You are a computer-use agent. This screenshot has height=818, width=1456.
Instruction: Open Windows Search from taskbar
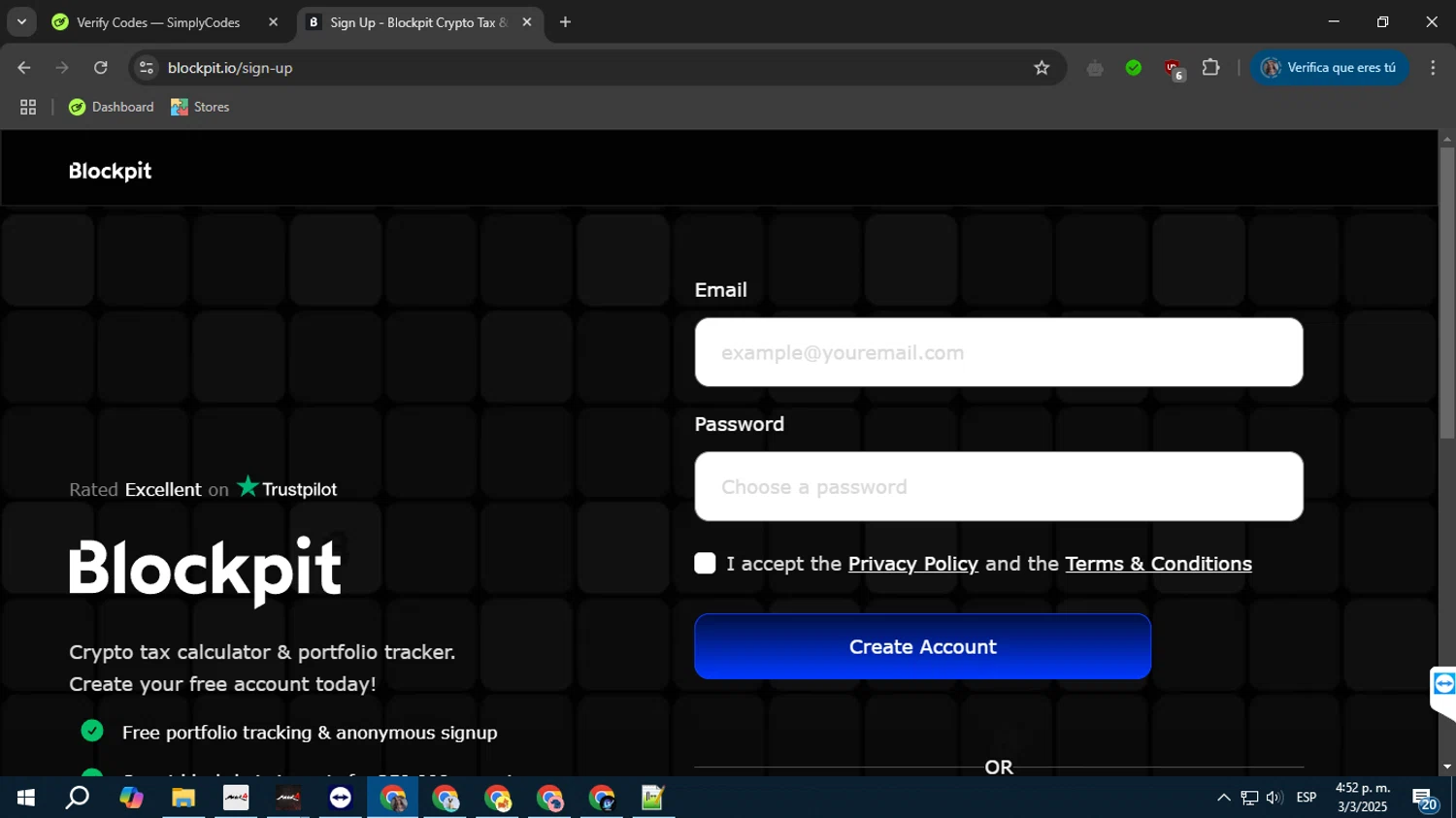tap(78, 798)
